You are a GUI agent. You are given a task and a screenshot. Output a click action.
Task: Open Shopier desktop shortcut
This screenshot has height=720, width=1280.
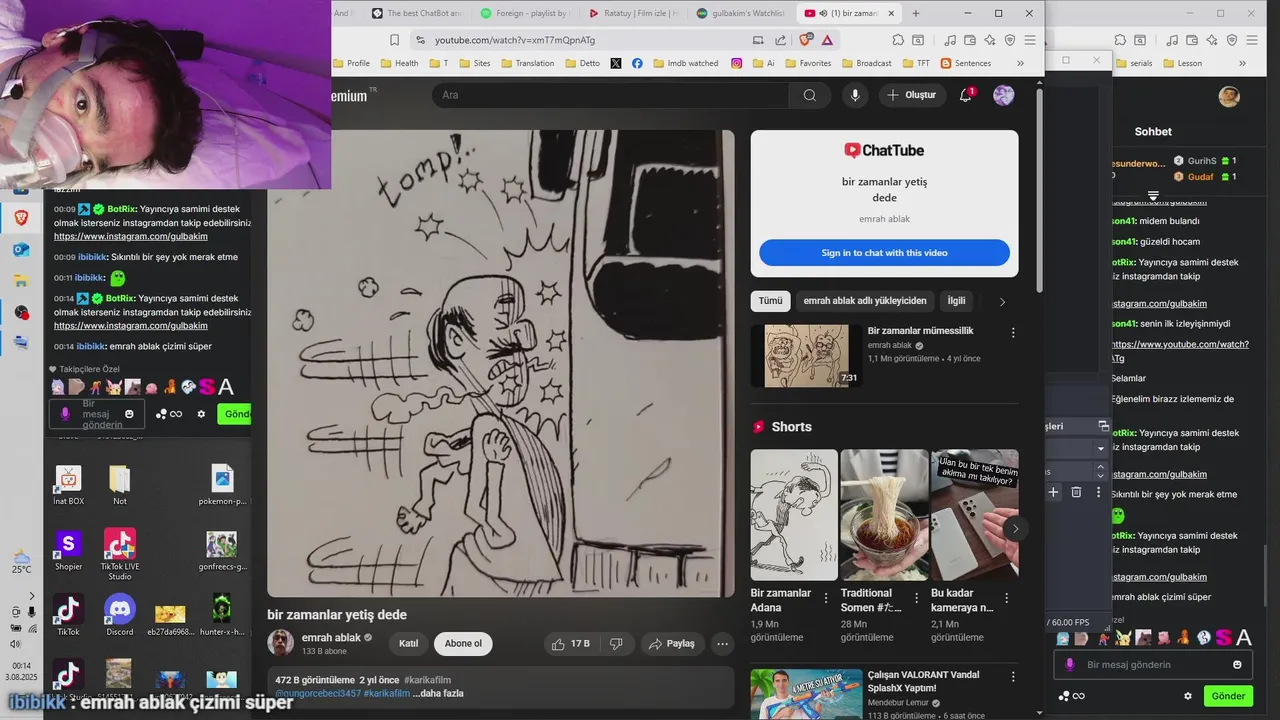68,551
